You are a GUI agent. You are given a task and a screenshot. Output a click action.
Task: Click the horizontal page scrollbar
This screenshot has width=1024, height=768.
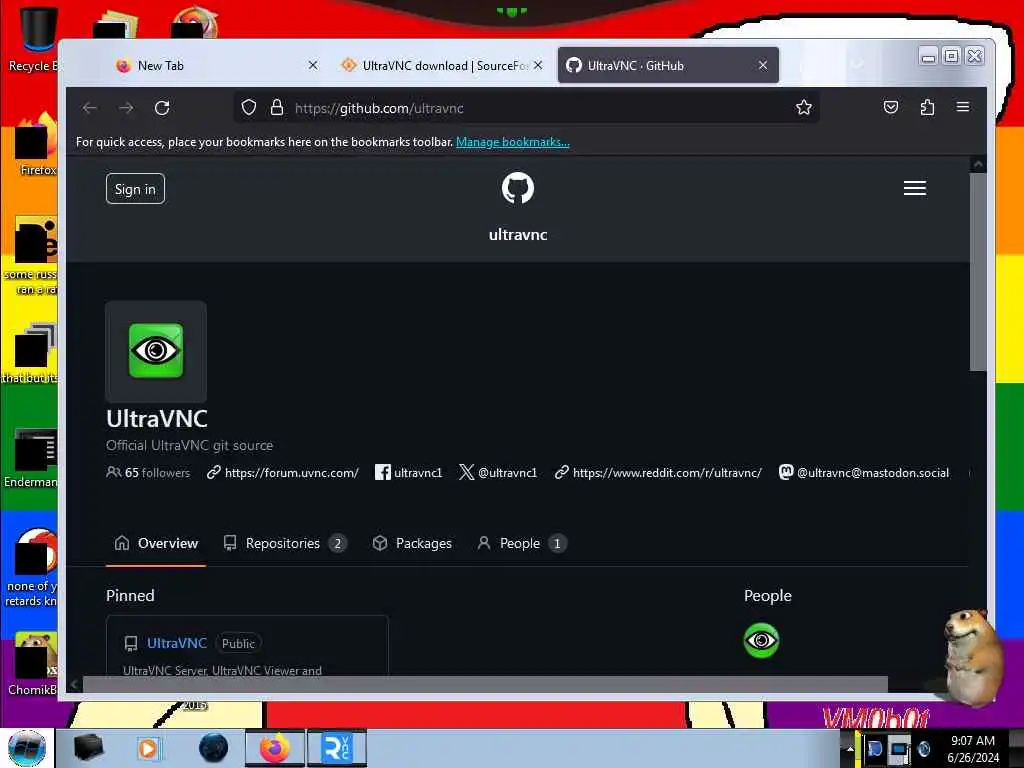(485, 684)
